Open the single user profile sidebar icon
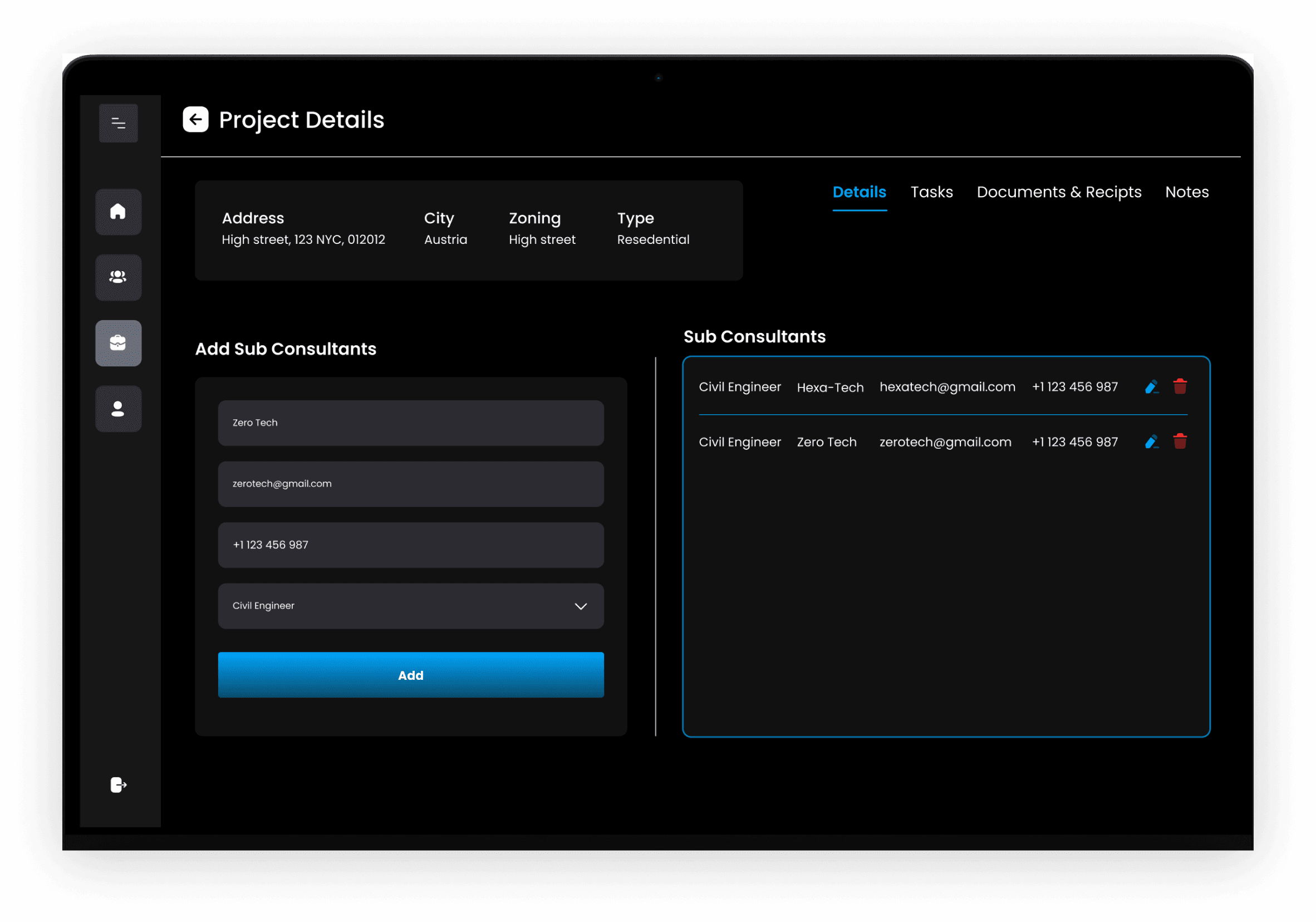1316x922 pixels. (x=118, y=409)
